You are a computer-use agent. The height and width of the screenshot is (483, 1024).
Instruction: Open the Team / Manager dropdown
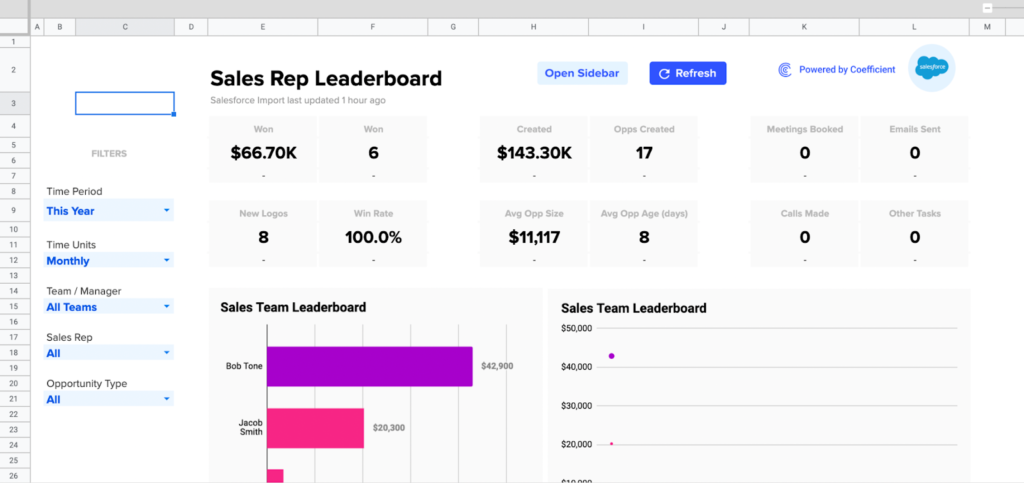[x=166, y=307]
